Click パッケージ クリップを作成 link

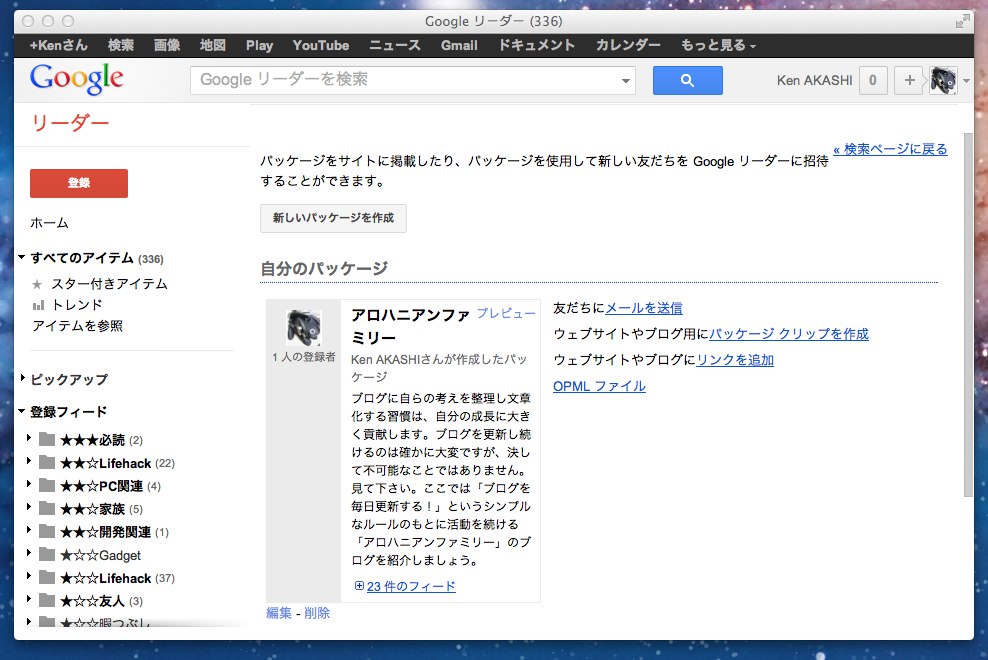pyautogui.click(x=789, y=334)
